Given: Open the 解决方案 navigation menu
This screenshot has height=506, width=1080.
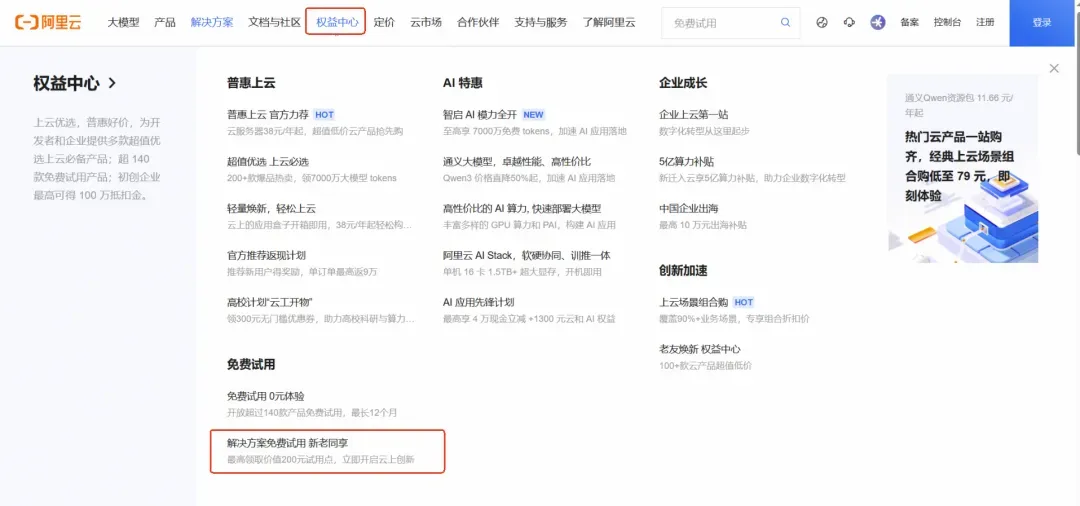Looking at the screenshot, I should click(x=212, y=22).
